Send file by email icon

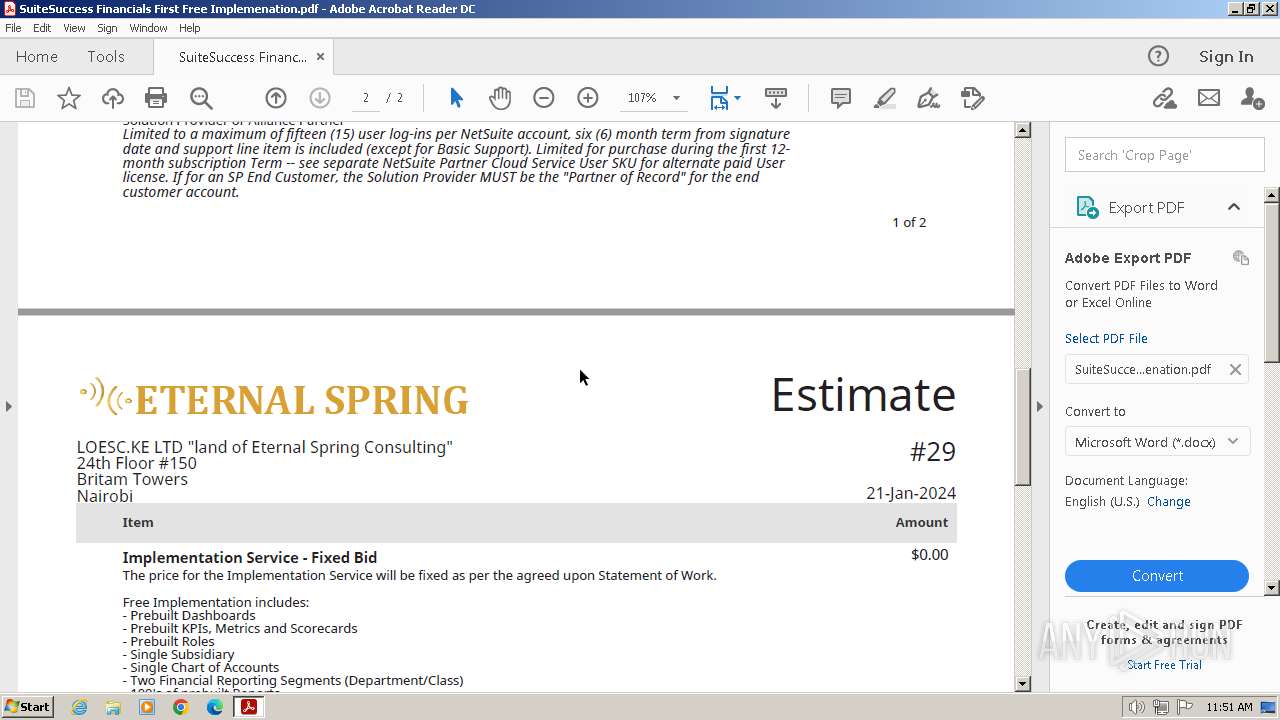[1209, 98]
